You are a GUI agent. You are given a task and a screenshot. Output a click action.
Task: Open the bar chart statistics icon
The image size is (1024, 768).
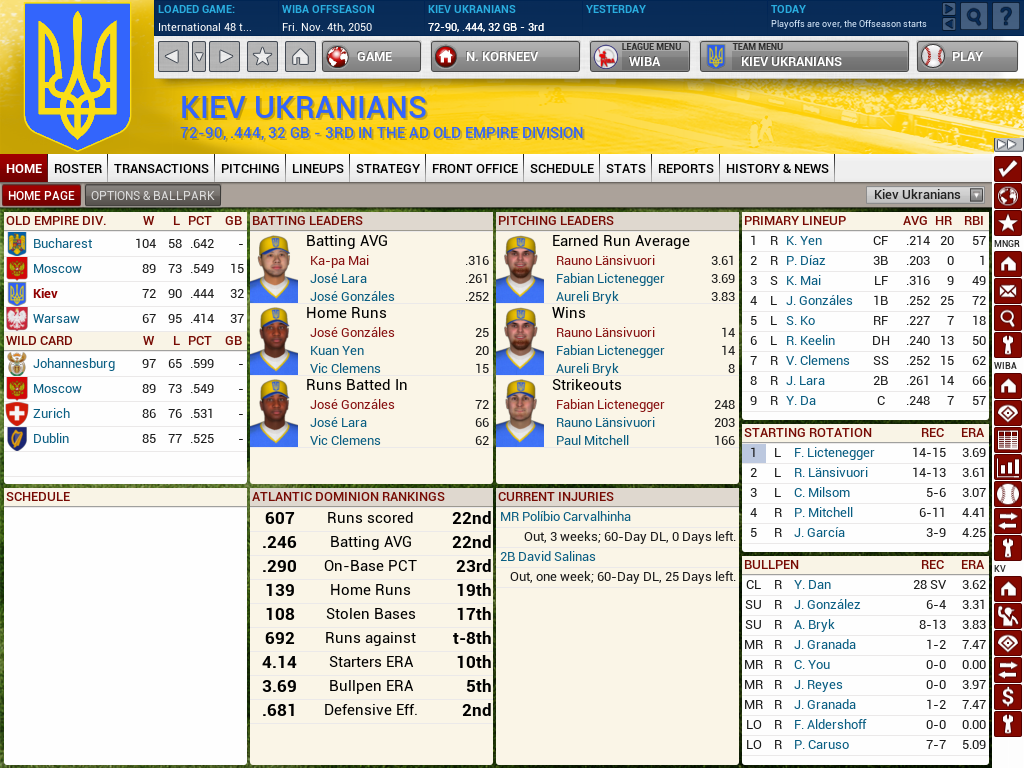[1008, 466]
